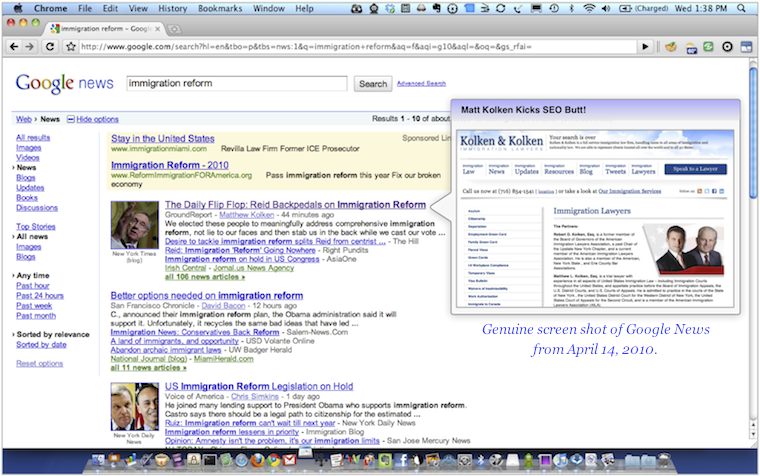The width and height of the screenshot is (760, 476).
Task: Open the History menu
Action: [x=173, y=8]
